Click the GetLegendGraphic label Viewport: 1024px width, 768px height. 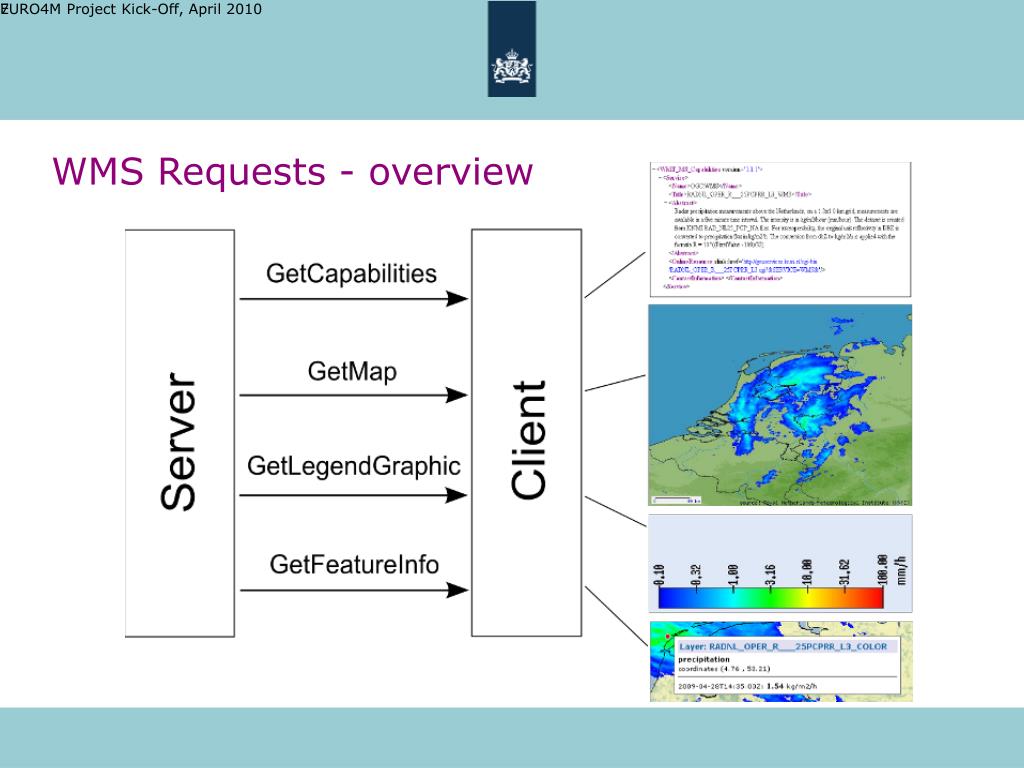pyautogui.click(x=353, y=466)
